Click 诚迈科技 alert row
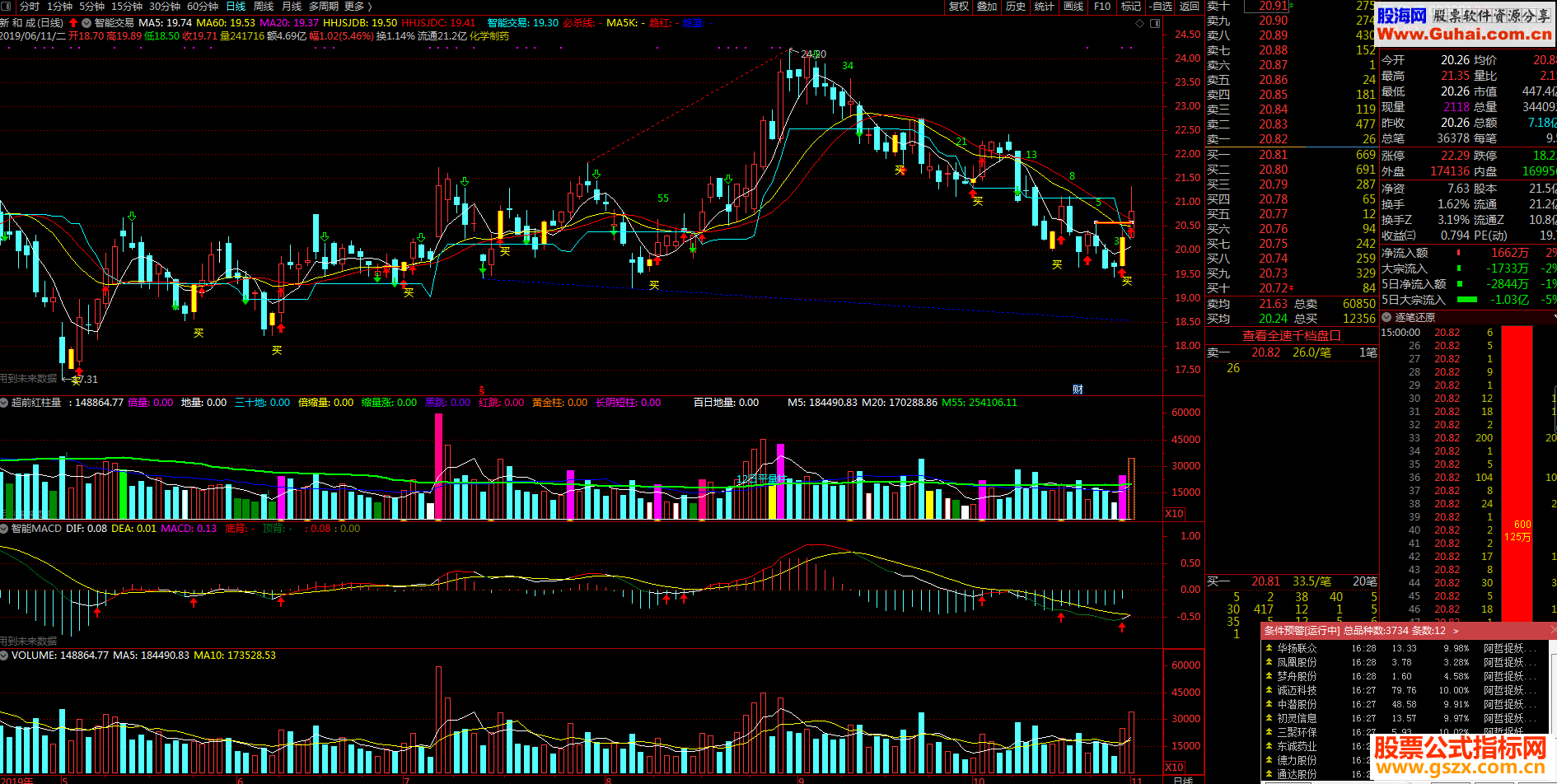Image resolution: width=1557 pixels, height=784 pixels. coord(1405,690)
